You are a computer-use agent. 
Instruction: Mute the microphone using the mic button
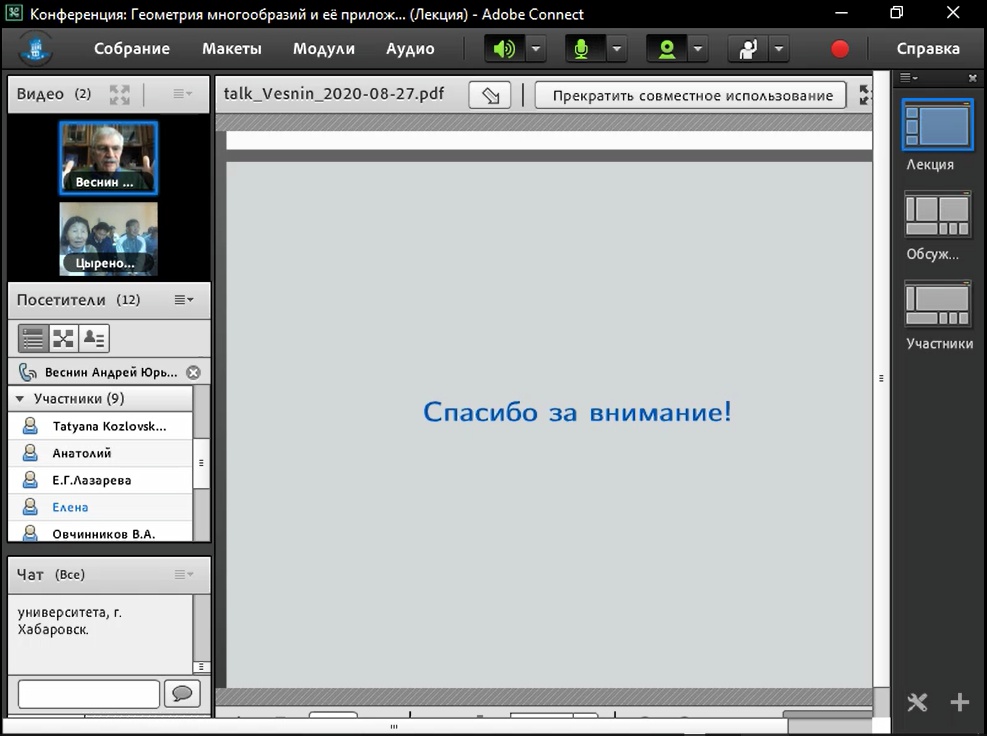584,49
